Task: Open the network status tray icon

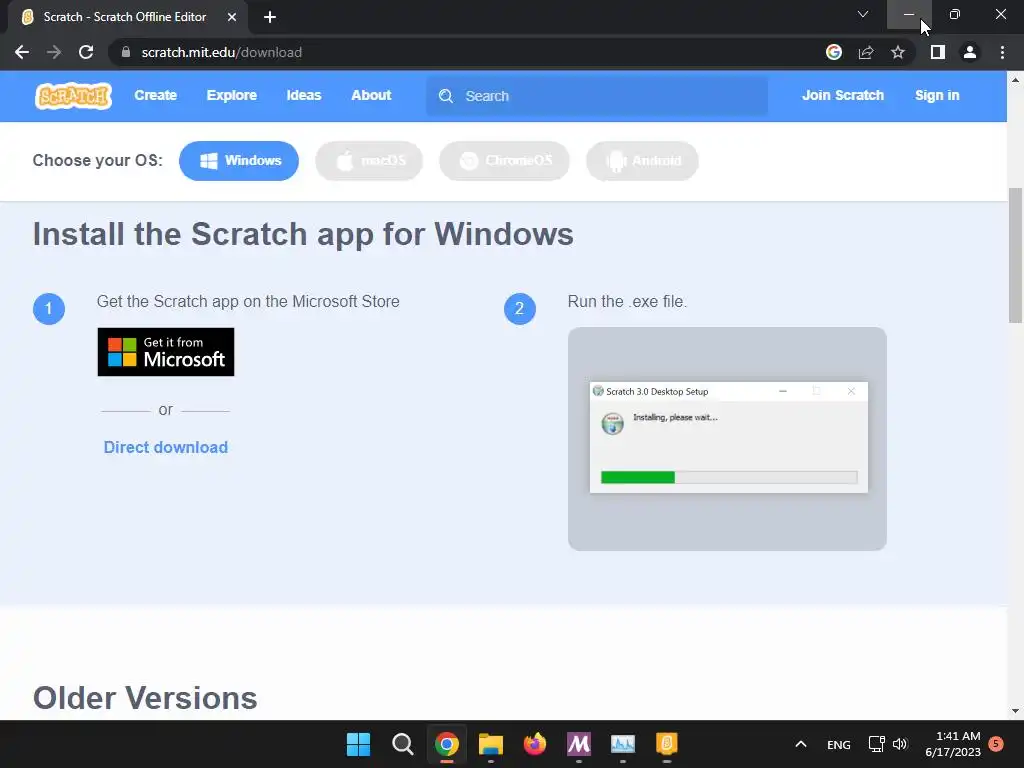Action: click(x=876, y=744)
